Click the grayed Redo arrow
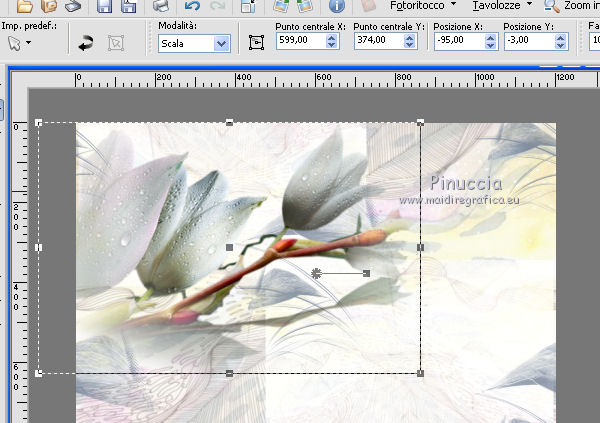Screen dimensions: 600x423 pyautogui.click(x=217, y=5)
